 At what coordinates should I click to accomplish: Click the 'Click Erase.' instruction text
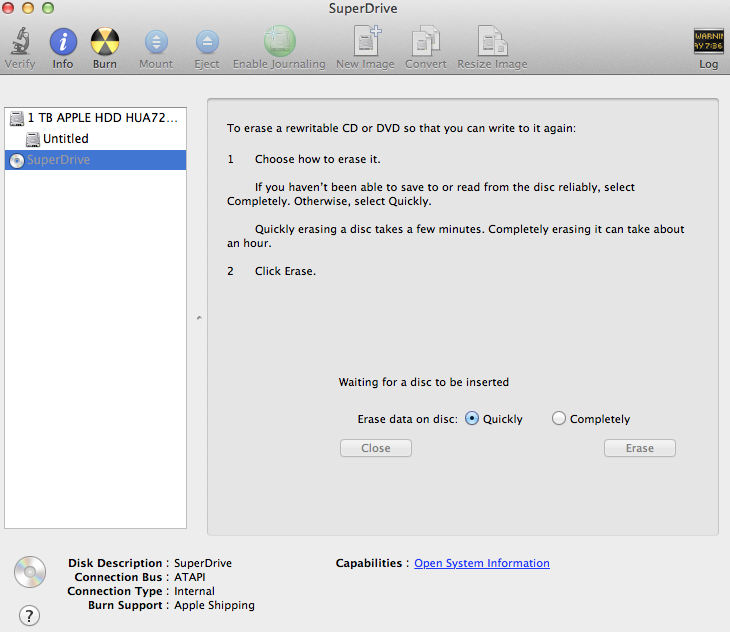click(x=285, y=271)
